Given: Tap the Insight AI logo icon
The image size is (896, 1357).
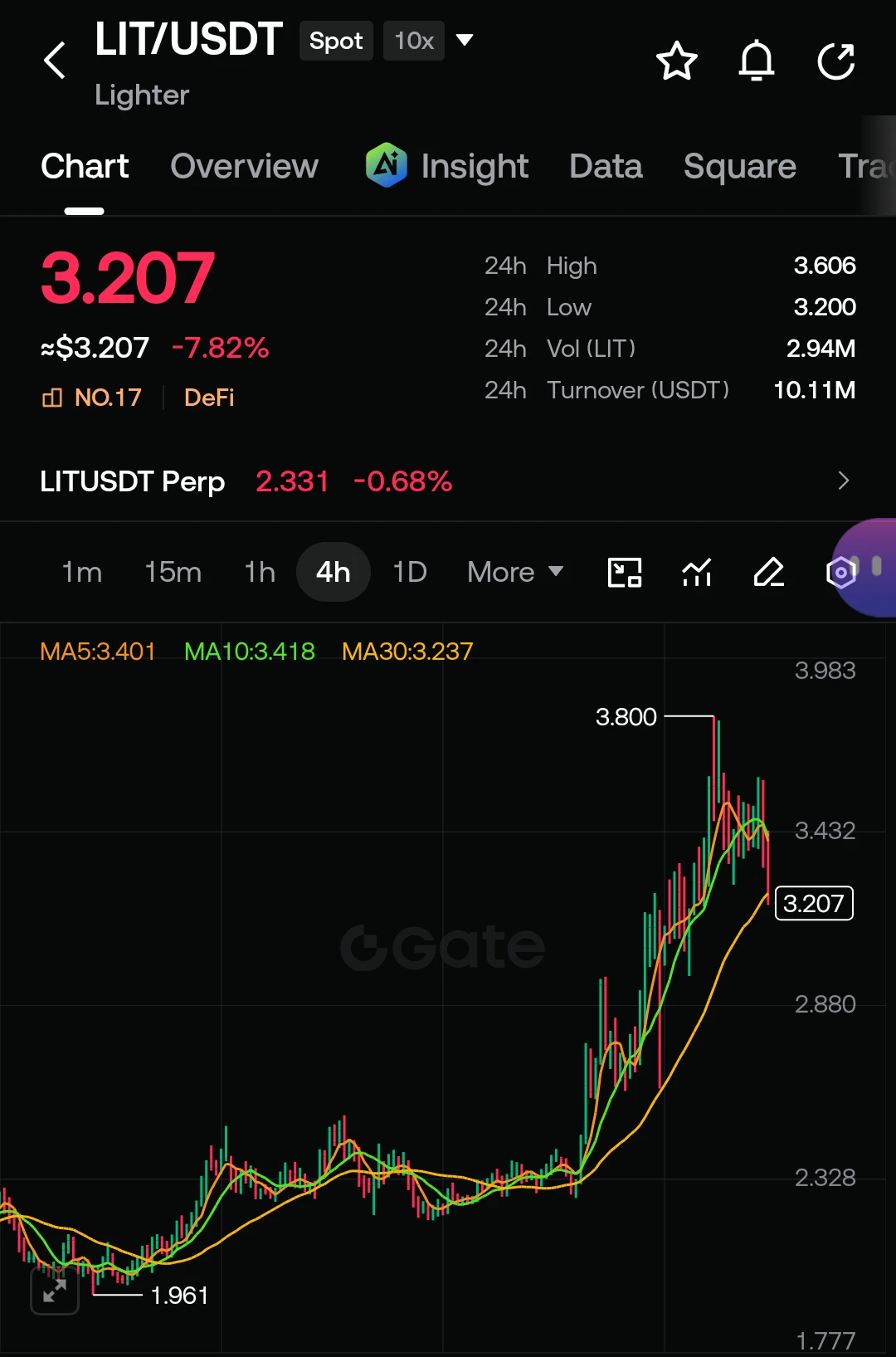Looking at the screenshot, I should point(386,165).
